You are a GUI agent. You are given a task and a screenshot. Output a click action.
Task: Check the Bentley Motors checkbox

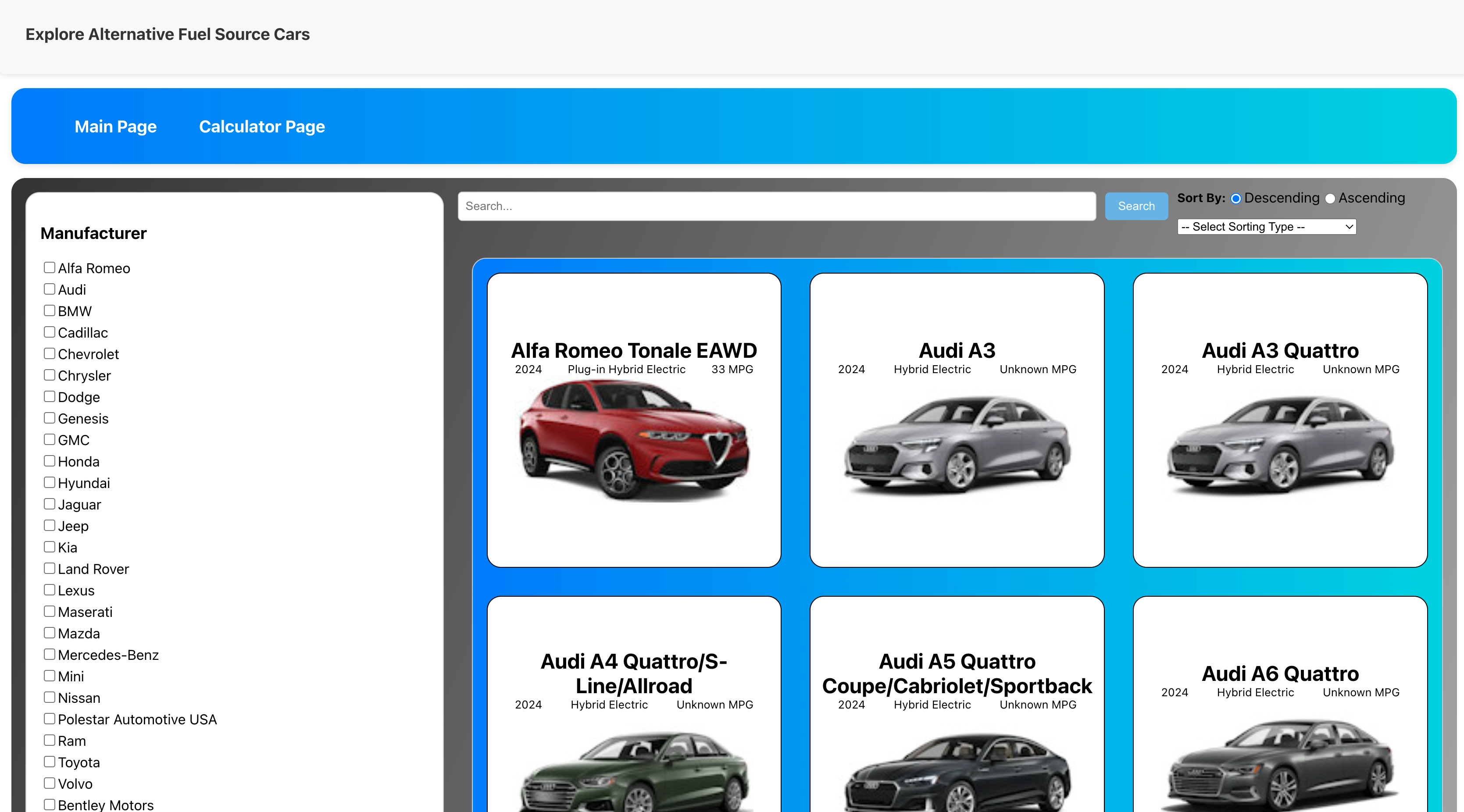[50, 805]
